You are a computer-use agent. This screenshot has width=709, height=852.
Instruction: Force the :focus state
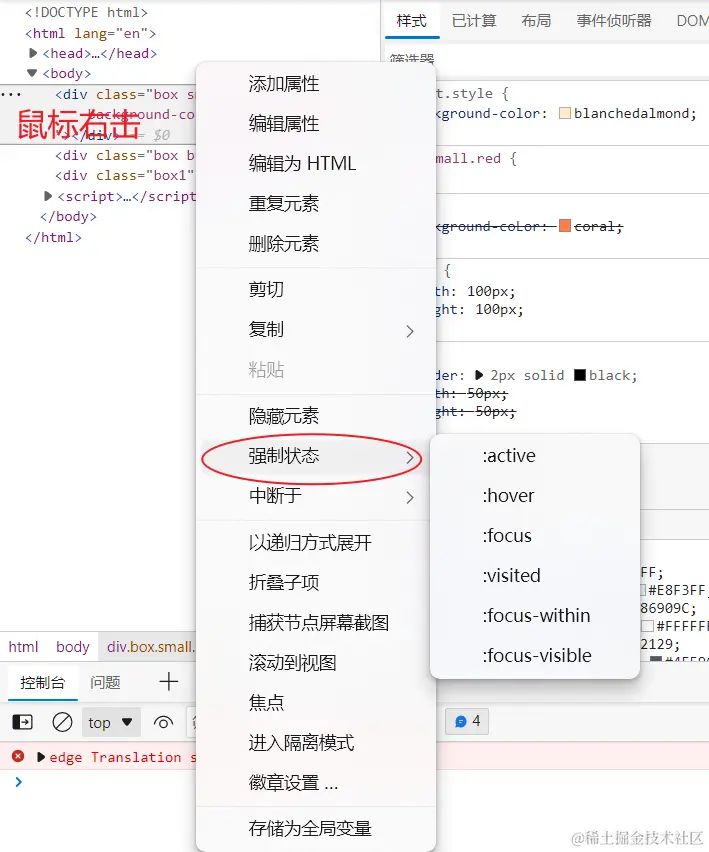[x=507, y=536]
